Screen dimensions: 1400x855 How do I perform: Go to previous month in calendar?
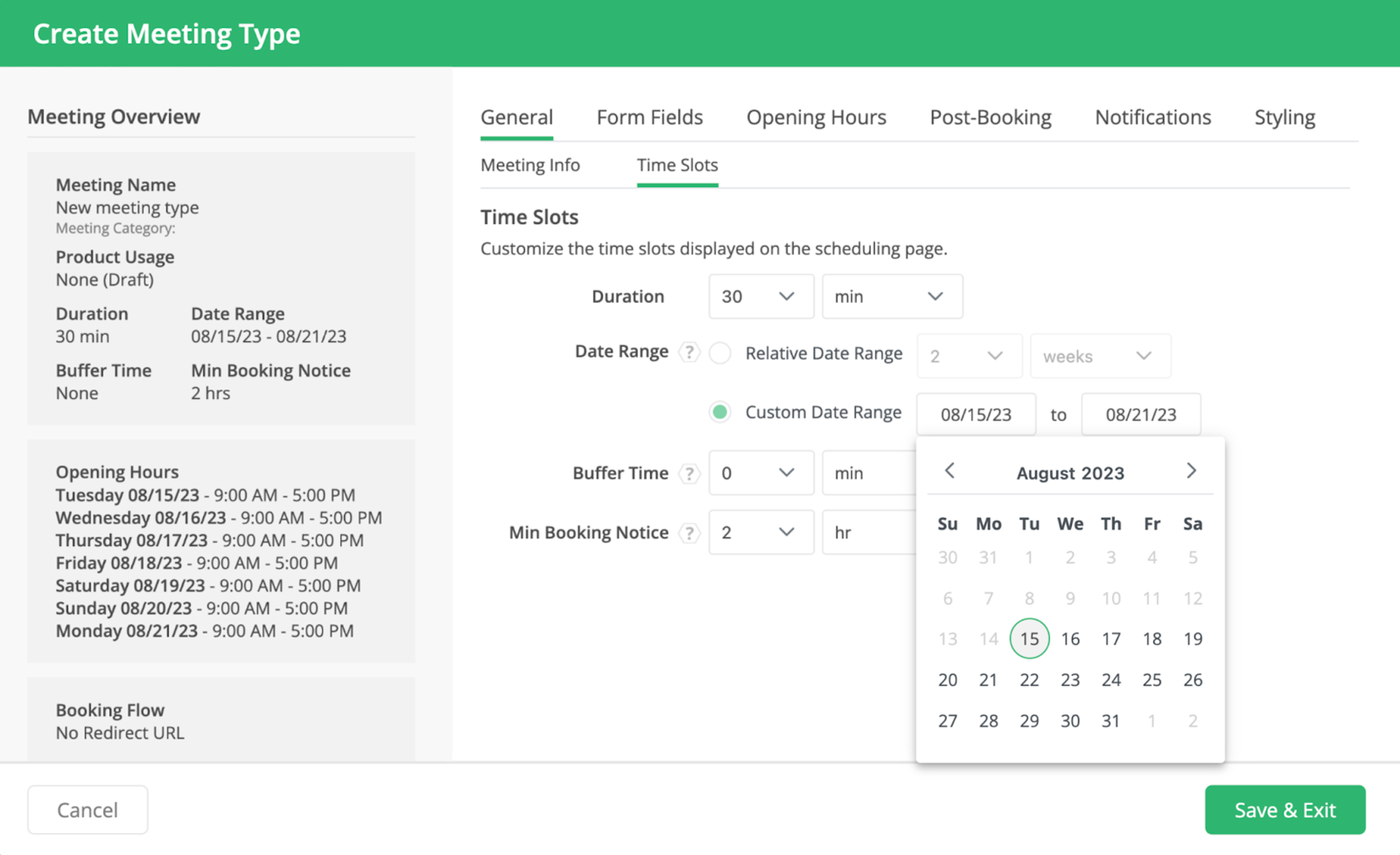950,471
